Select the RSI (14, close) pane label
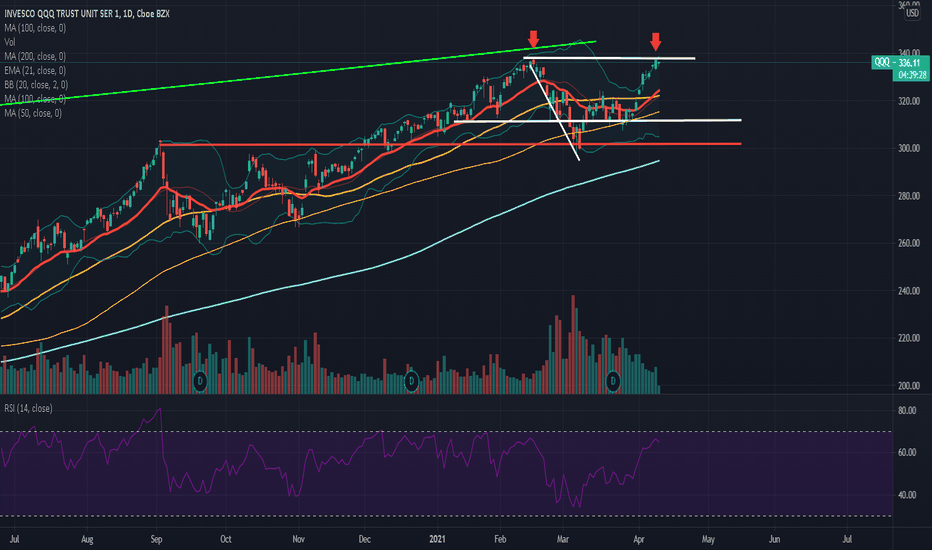The width and height of the screenshot is (932, 550). pyautogui.click(x=28, y=408)
